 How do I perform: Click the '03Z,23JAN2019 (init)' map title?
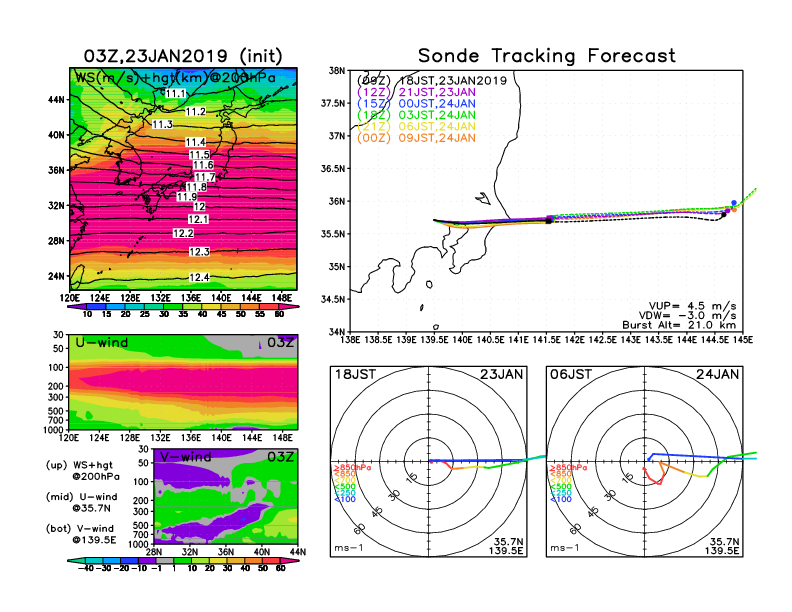coord(183,56)
